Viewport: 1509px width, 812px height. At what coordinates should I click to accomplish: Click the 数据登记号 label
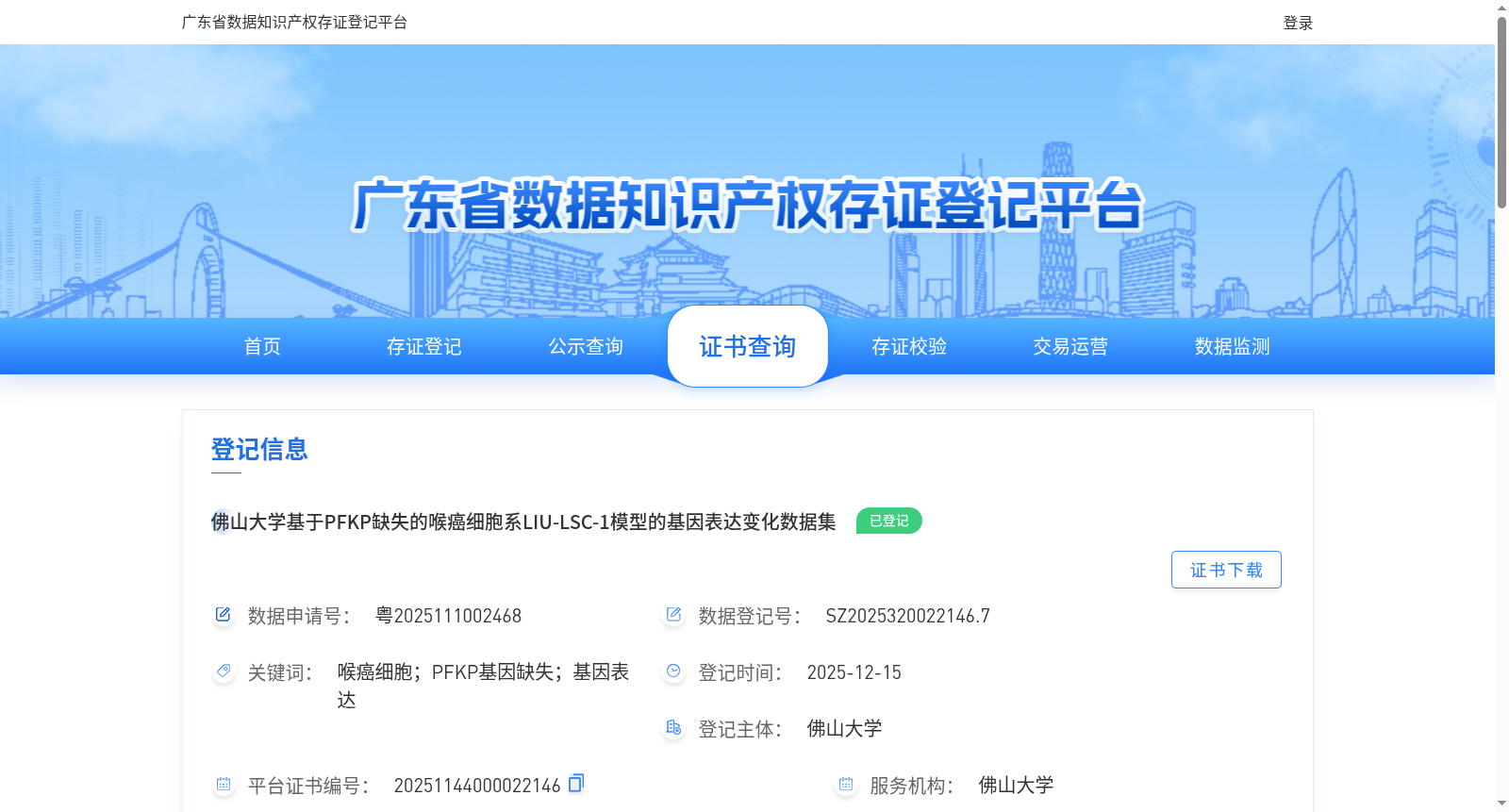coord(750,616)
